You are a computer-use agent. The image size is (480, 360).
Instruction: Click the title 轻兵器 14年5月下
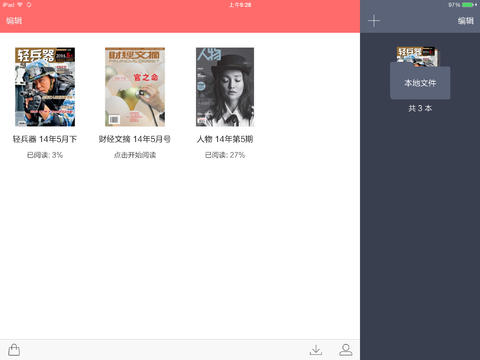pos(45,139)
